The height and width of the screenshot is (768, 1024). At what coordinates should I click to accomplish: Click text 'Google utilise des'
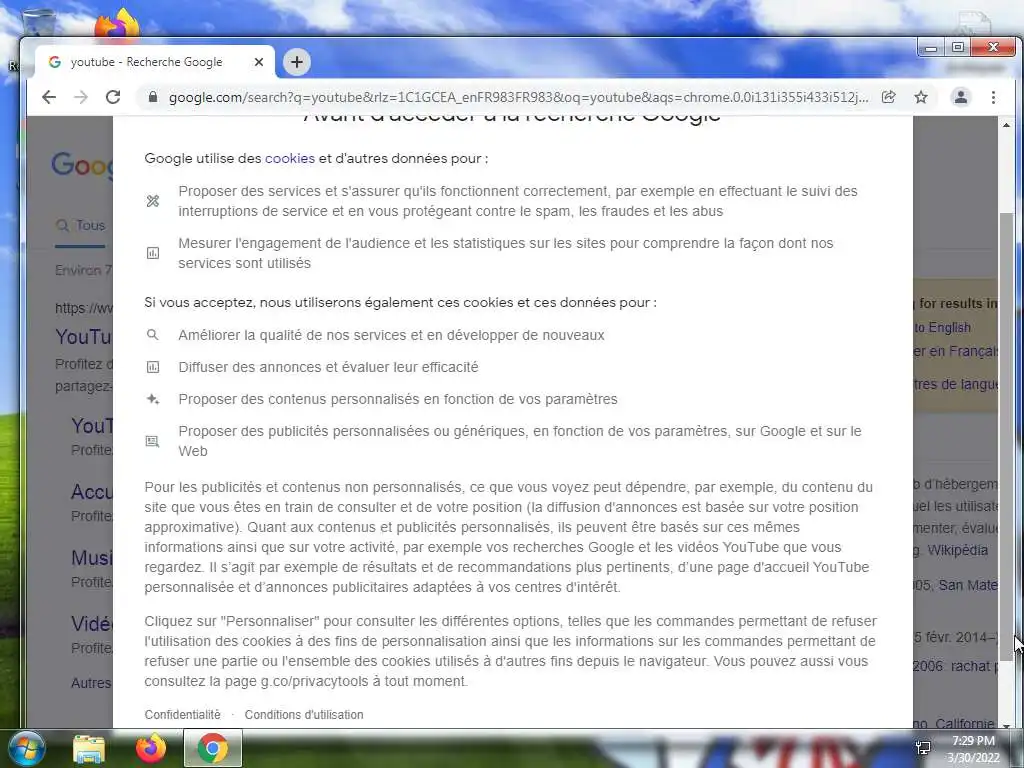click(203, 158)
